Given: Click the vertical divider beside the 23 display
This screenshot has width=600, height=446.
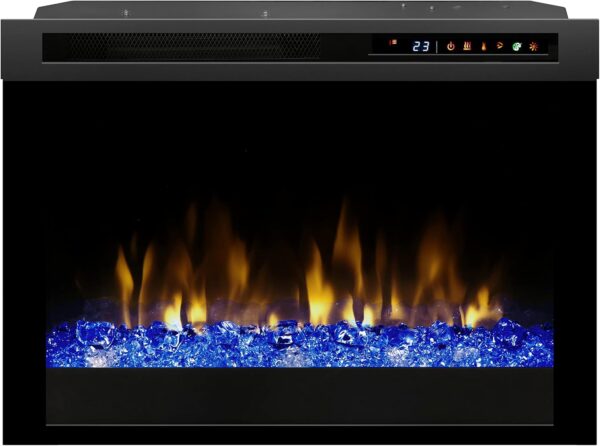Looking at the screenshot, I should (x=436, y=46).
